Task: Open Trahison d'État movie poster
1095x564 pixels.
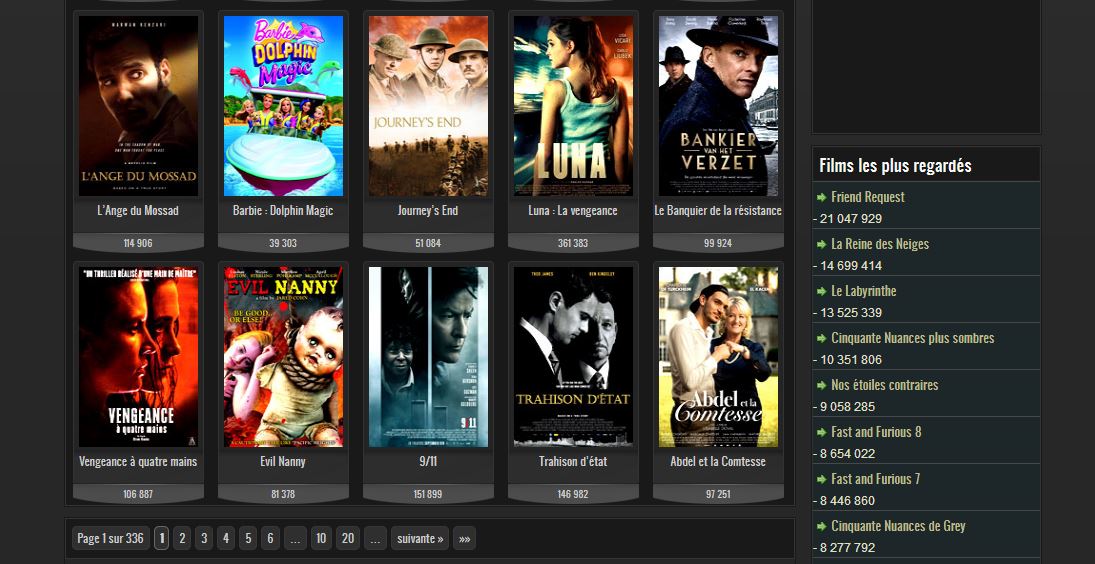Action: point(573,357)
